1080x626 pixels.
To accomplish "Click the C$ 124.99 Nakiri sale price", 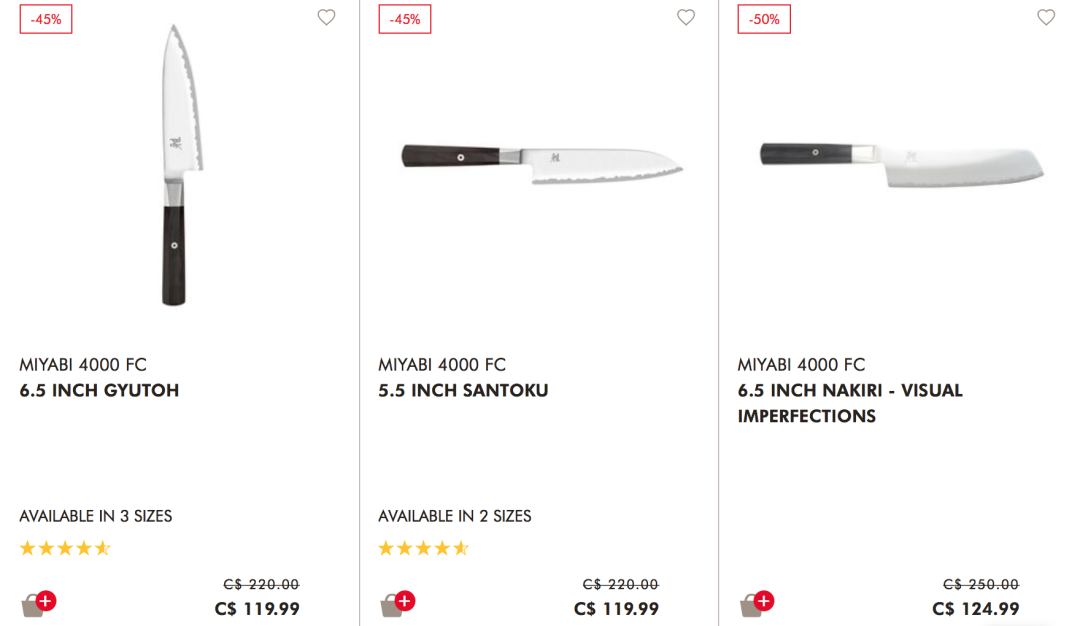I will click(x=975, y=608).
